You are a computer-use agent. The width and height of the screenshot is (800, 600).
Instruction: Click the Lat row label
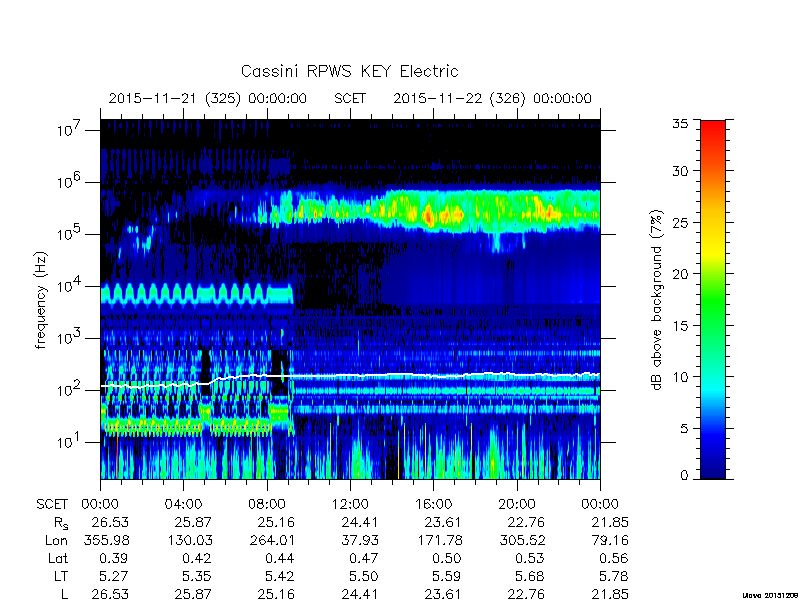tap(58, 558)
